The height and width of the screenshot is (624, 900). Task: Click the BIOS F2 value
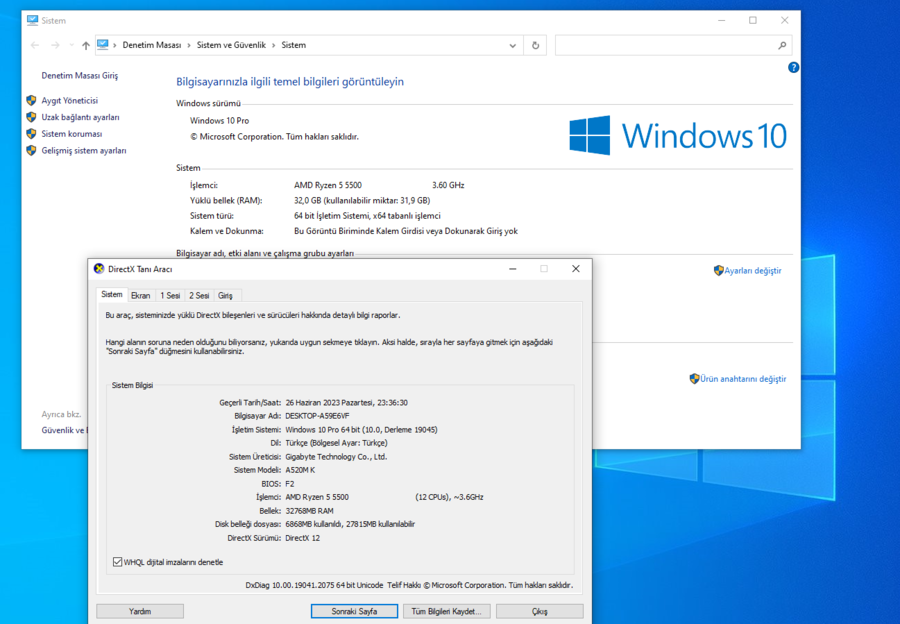[x=290, y=484]
